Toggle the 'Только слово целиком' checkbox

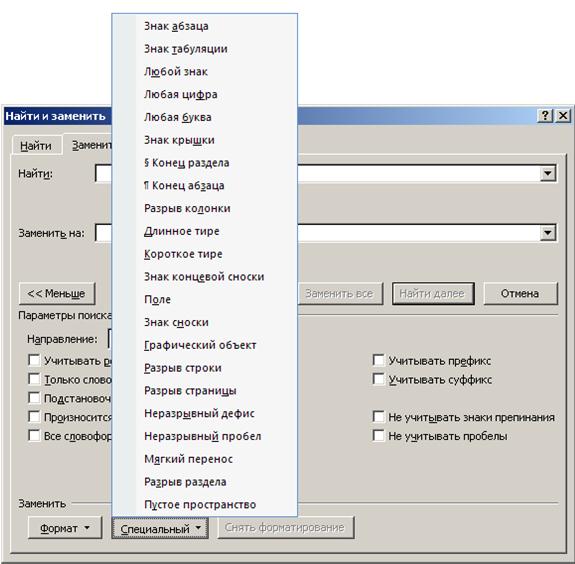coord(34,379)
